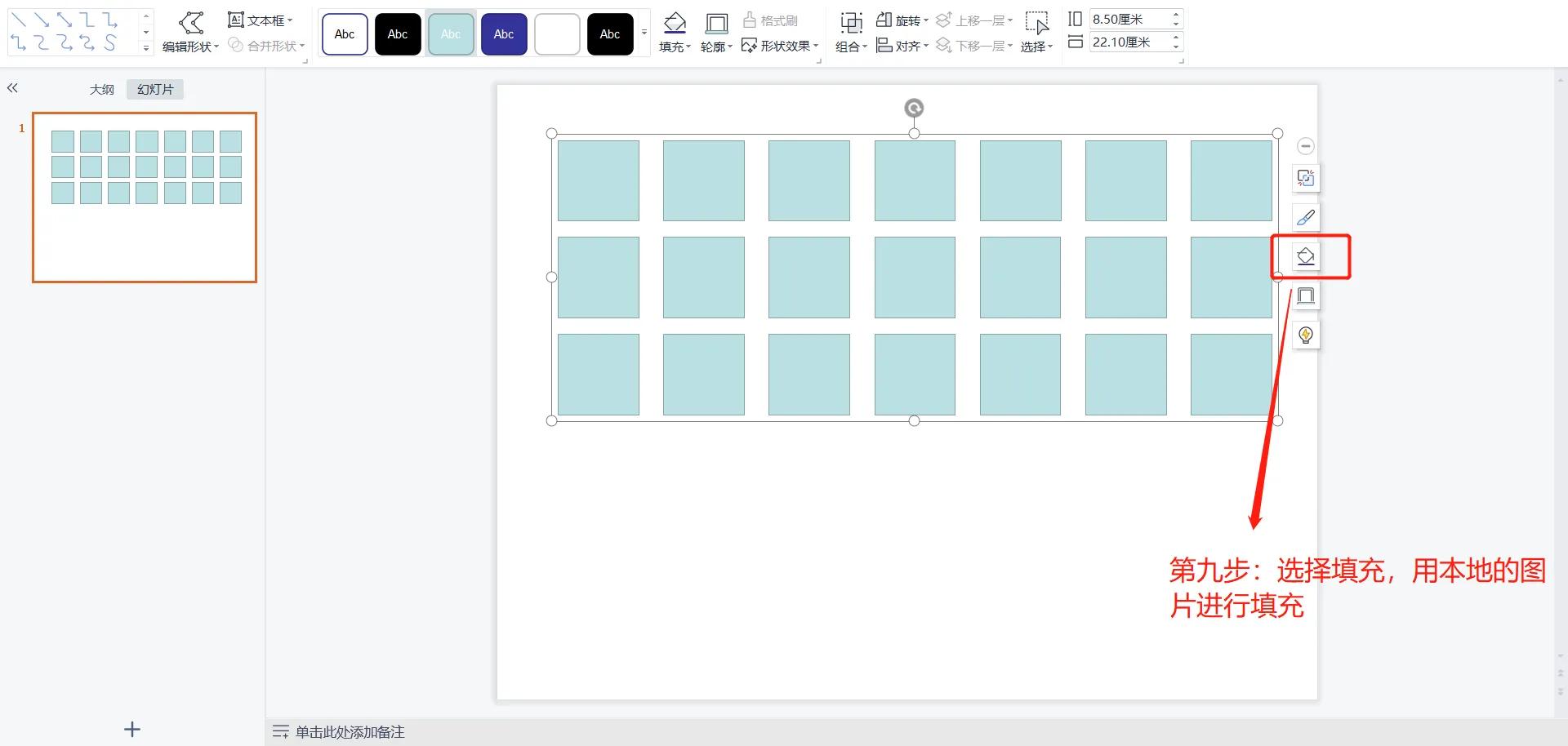Collapse floating toolbar with minus circle
Viewport: 1568px width, 746px height.
pyautogui.click(x=1305, y=146)
